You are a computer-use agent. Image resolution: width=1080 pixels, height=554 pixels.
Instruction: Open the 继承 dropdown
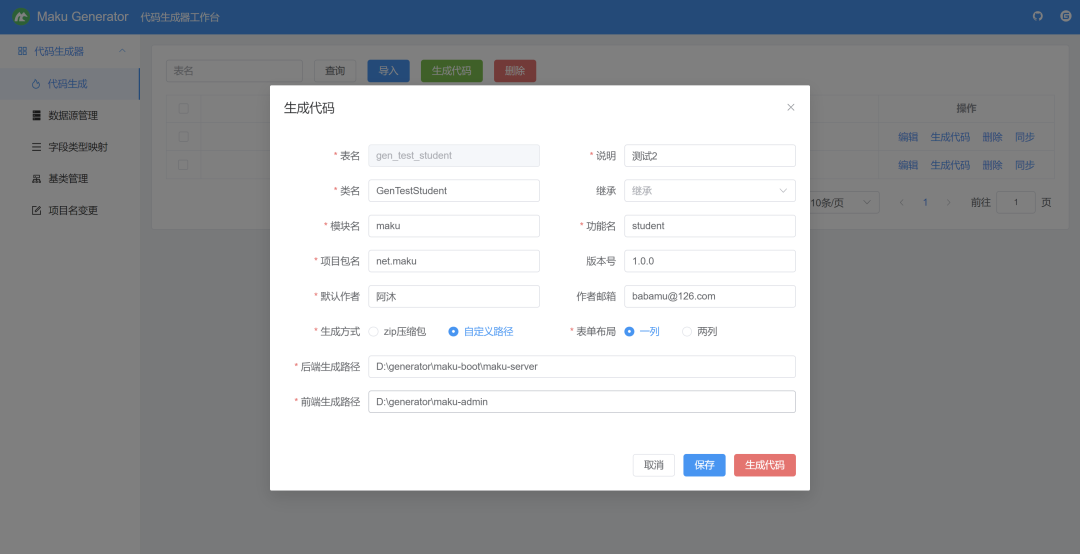coord(709,190)
